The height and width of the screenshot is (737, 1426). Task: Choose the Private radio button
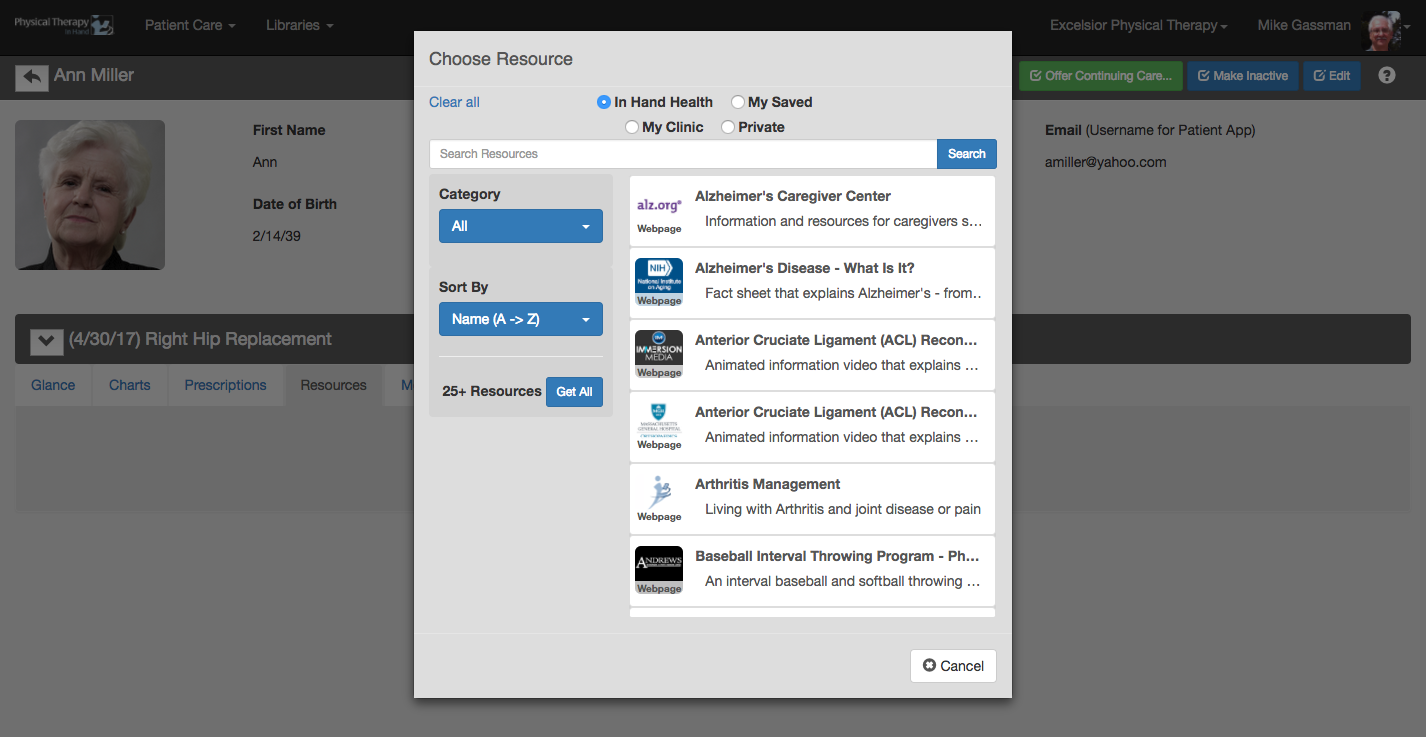point(728,127)
